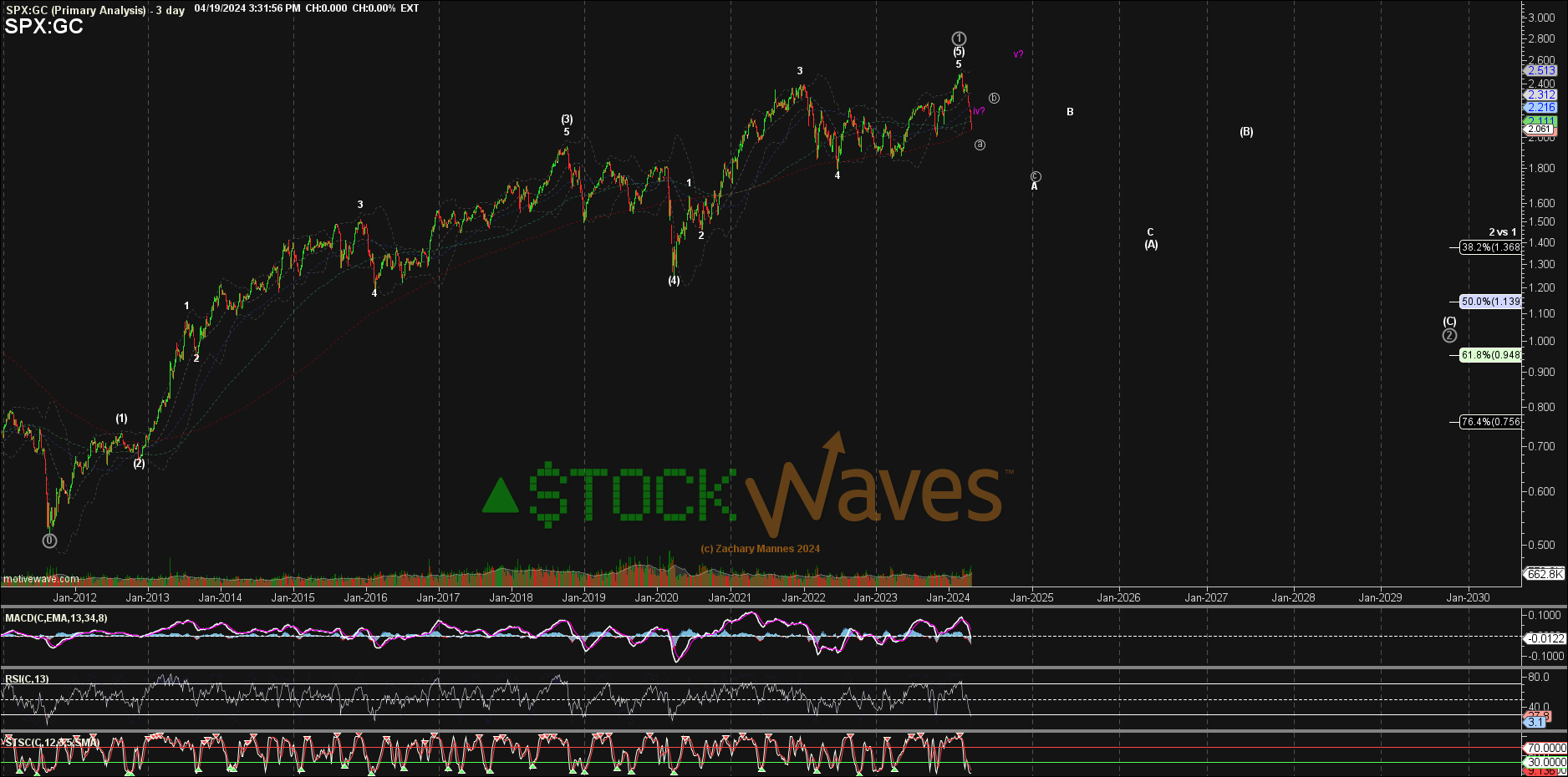Click the large SPX:GC chart title
Viewport: 1568px width, 777px height.
pos(44,27)
